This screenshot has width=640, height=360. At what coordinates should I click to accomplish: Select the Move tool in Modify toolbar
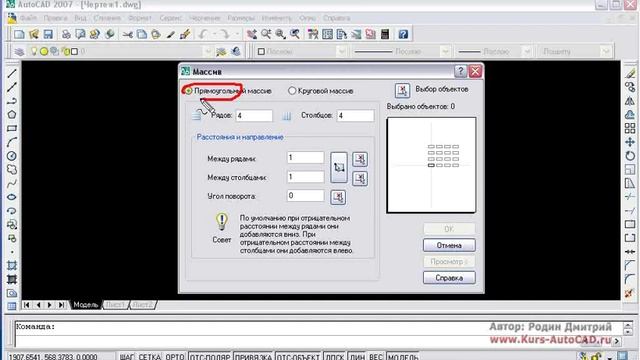(630, 142)
